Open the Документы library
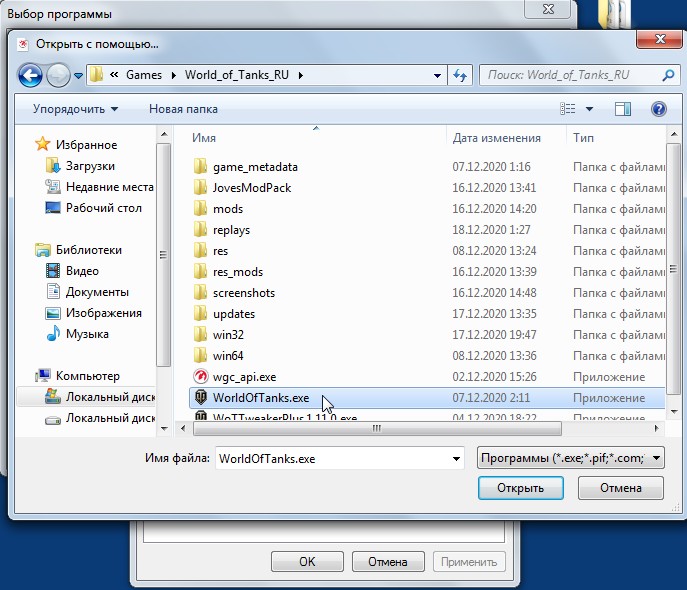The image size is (687, 590). [x=97, y=292]
